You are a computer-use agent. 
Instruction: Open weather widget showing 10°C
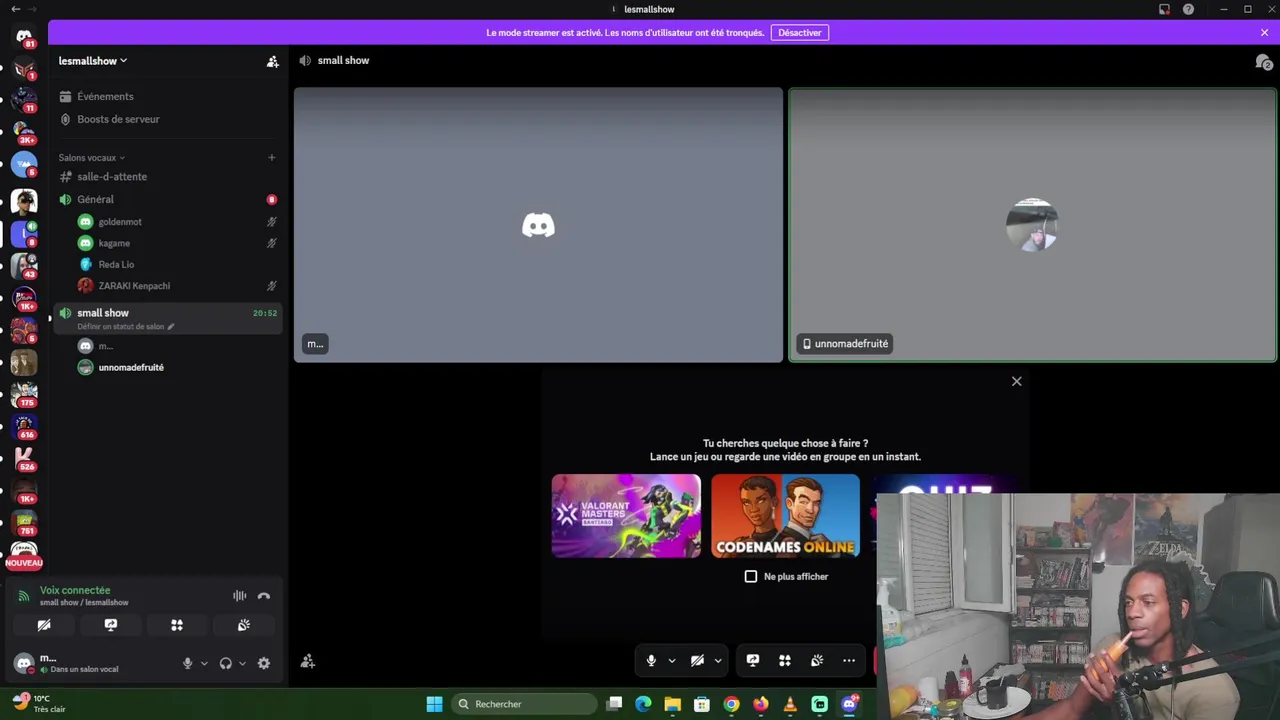(x=38, y=703)
